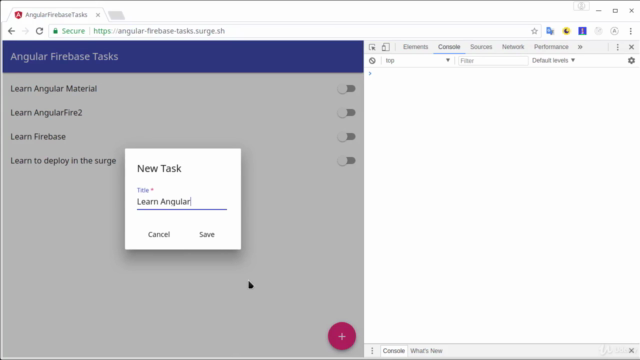Click the Chrome profile user icon
Viewport: 640px width, 360px height.
pos(581,7)
